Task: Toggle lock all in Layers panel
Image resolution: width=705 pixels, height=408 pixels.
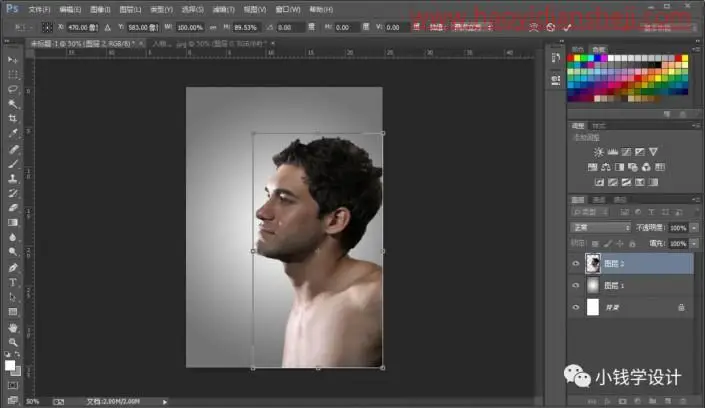Action: point(632,244)
